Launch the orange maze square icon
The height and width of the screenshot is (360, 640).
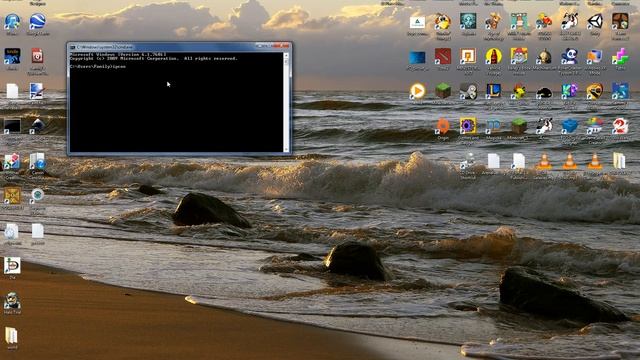[x=468, y=56]
